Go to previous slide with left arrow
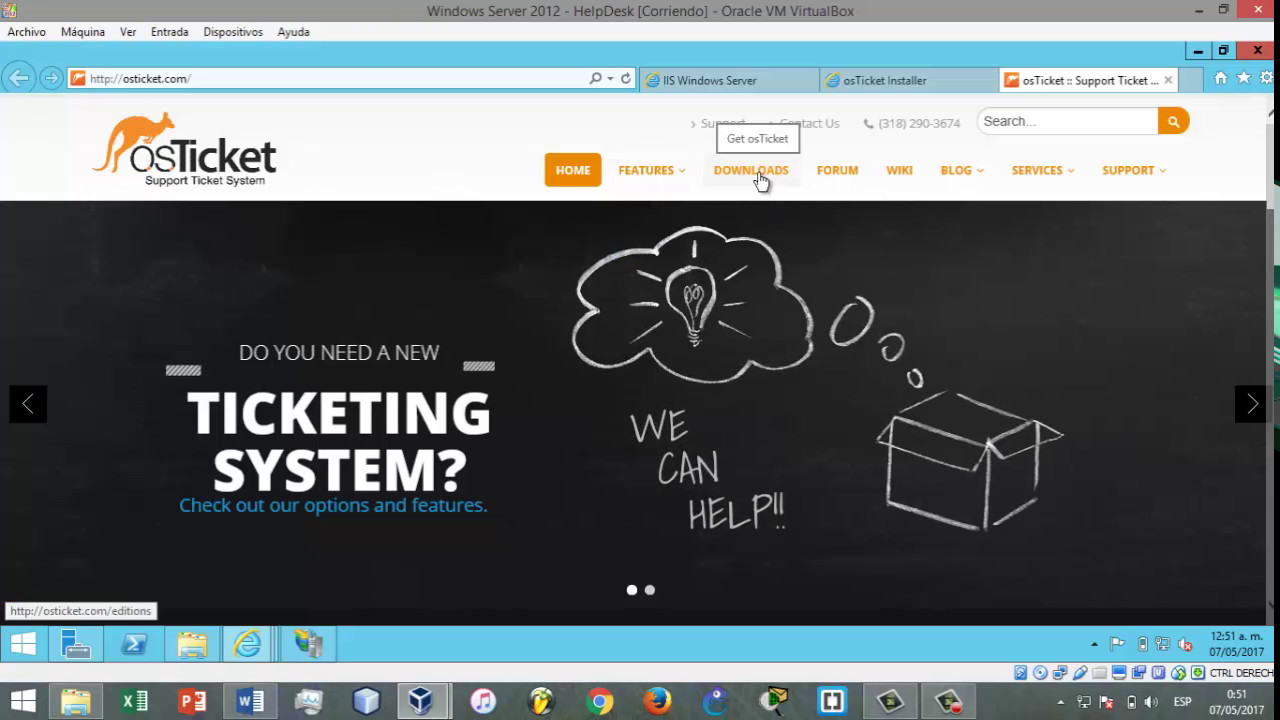Screen dimensions: 1280x720 coord(28,404)
